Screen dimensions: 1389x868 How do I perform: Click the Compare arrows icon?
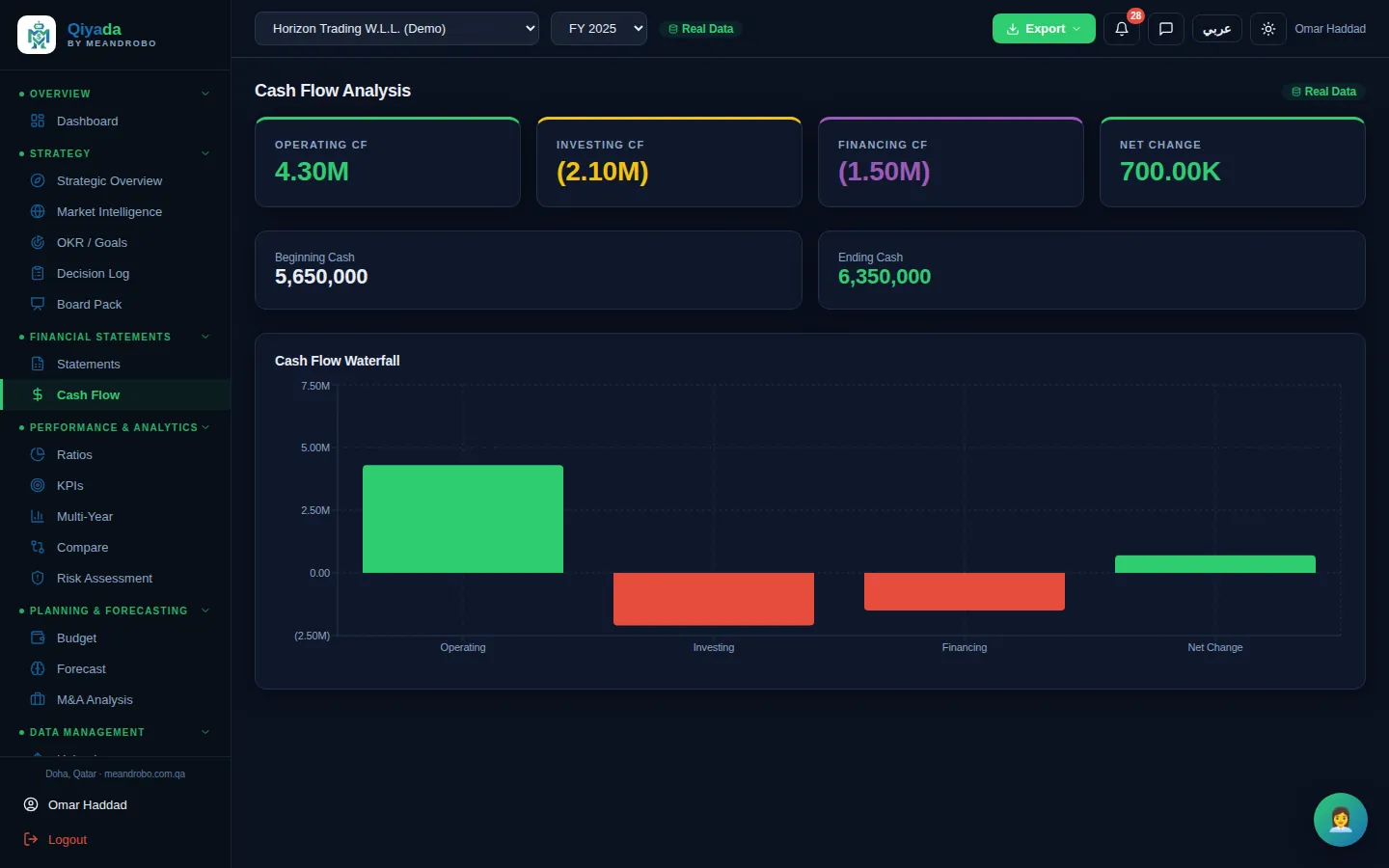(x=38, y=547)
